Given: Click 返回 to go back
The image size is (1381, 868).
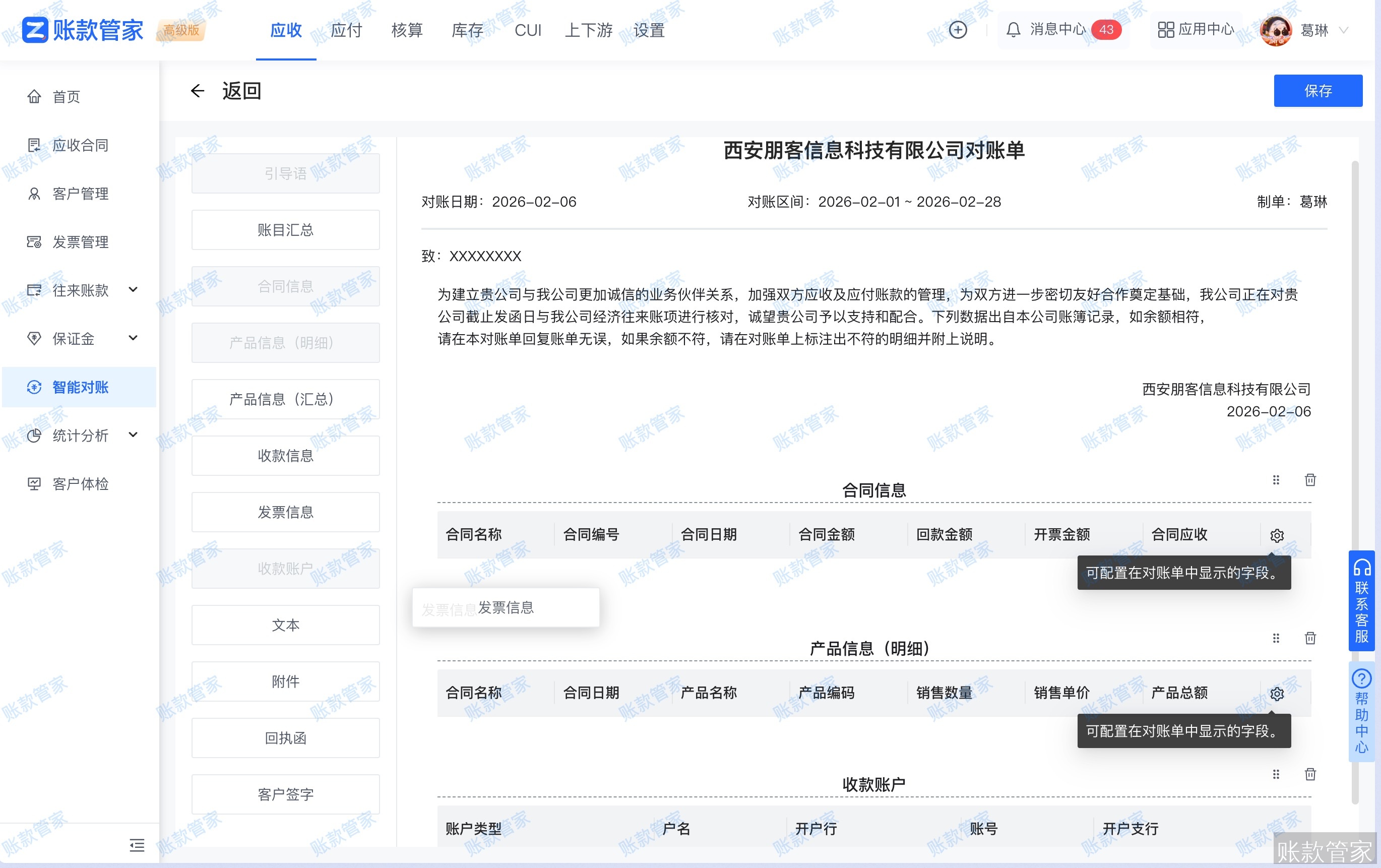Looking at the screenshot, I should coord(241,90).
